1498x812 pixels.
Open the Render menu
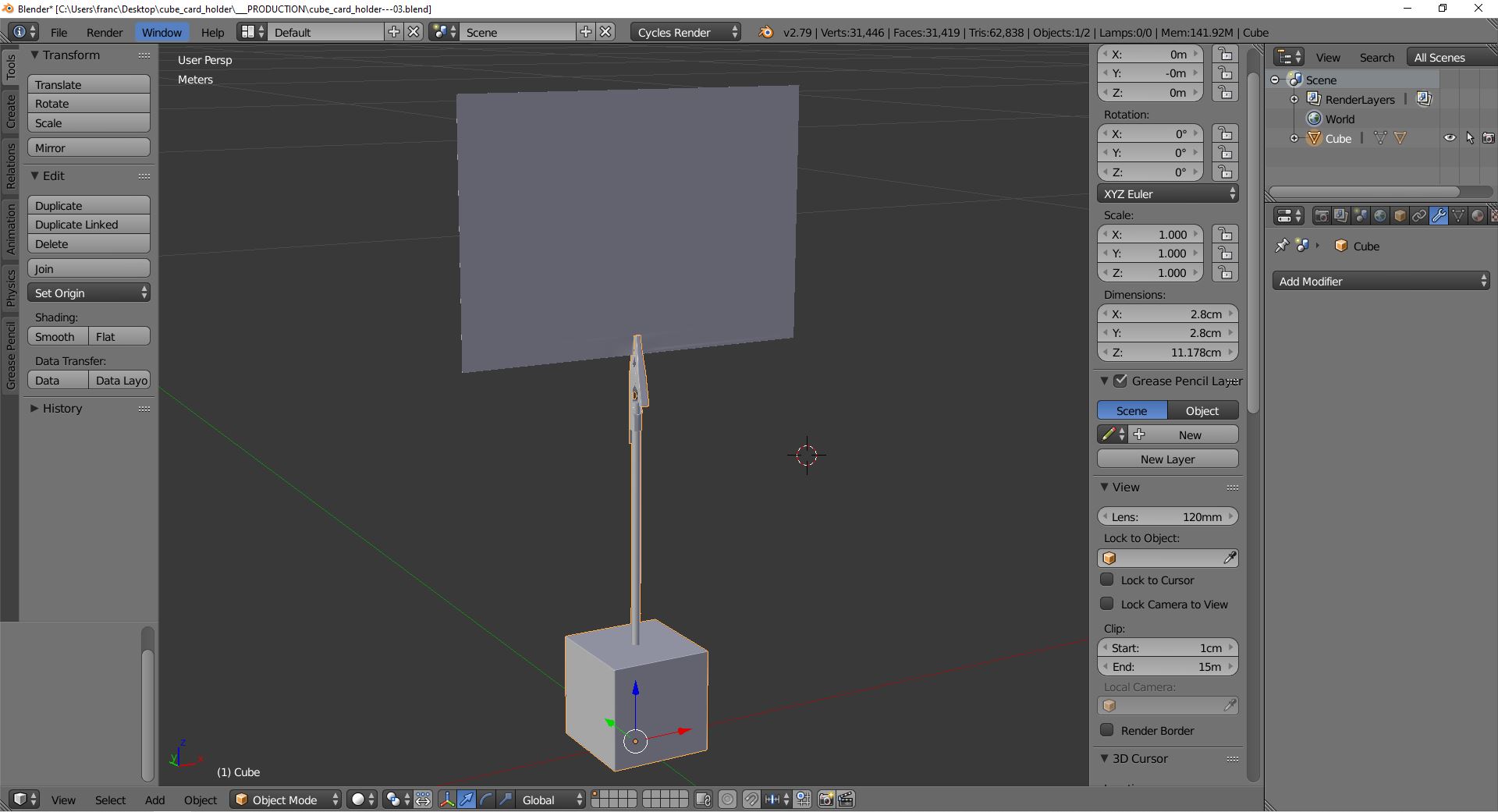pos(105,32)
